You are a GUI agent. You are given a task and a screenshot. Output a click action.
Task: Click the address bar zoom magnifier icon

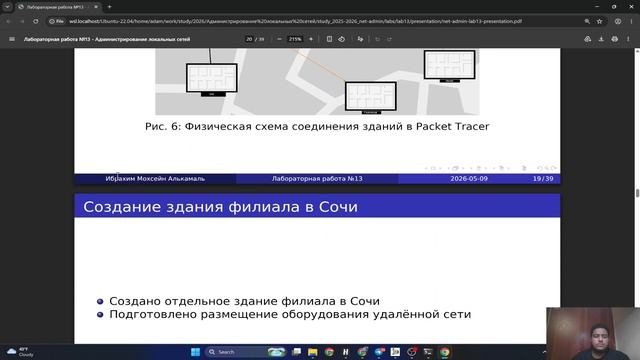tap(587, 21)
